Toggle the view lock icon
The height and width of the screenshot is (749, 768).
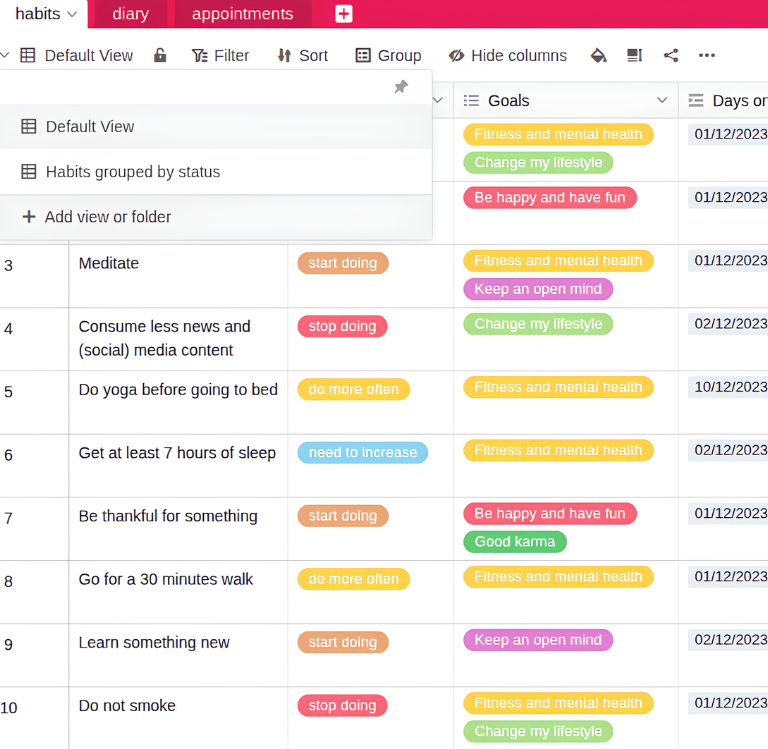click(x=160, y=55)
